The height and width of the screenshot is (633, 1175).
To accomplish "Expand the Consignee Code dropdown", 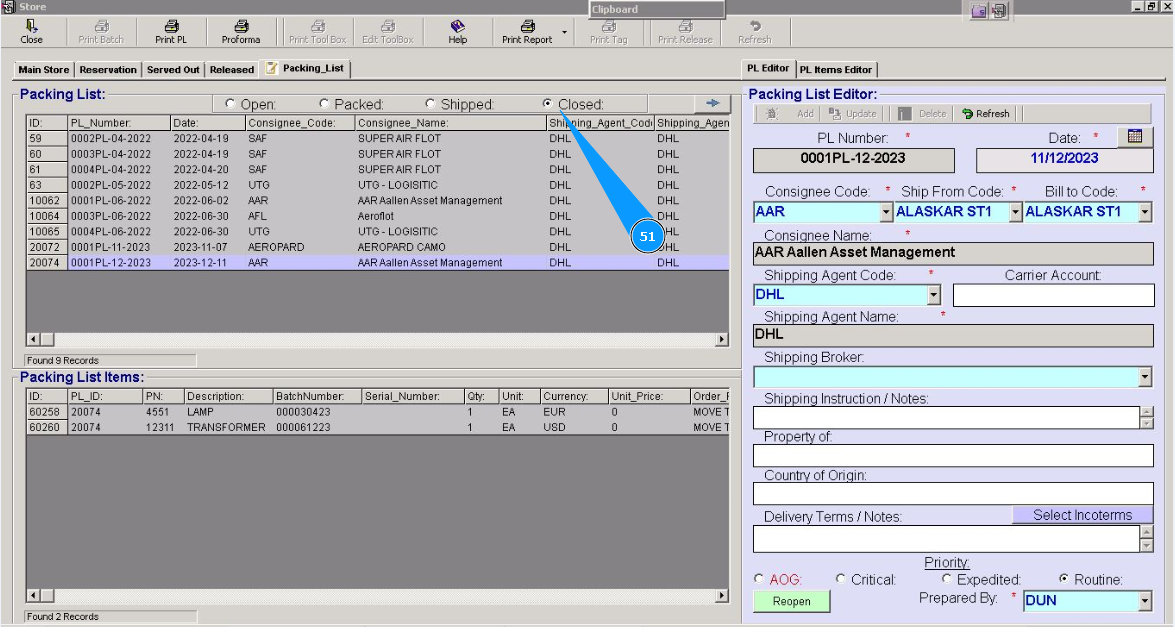I will click(x=885, y=212).
